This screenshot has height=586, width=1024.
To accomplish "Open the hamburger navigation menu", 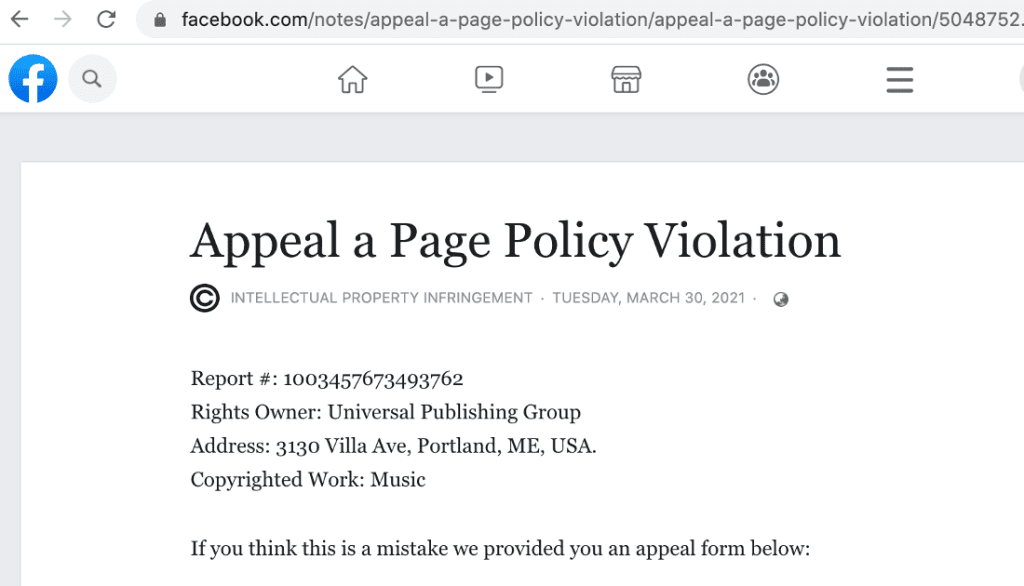I will (x=899, y=79).
